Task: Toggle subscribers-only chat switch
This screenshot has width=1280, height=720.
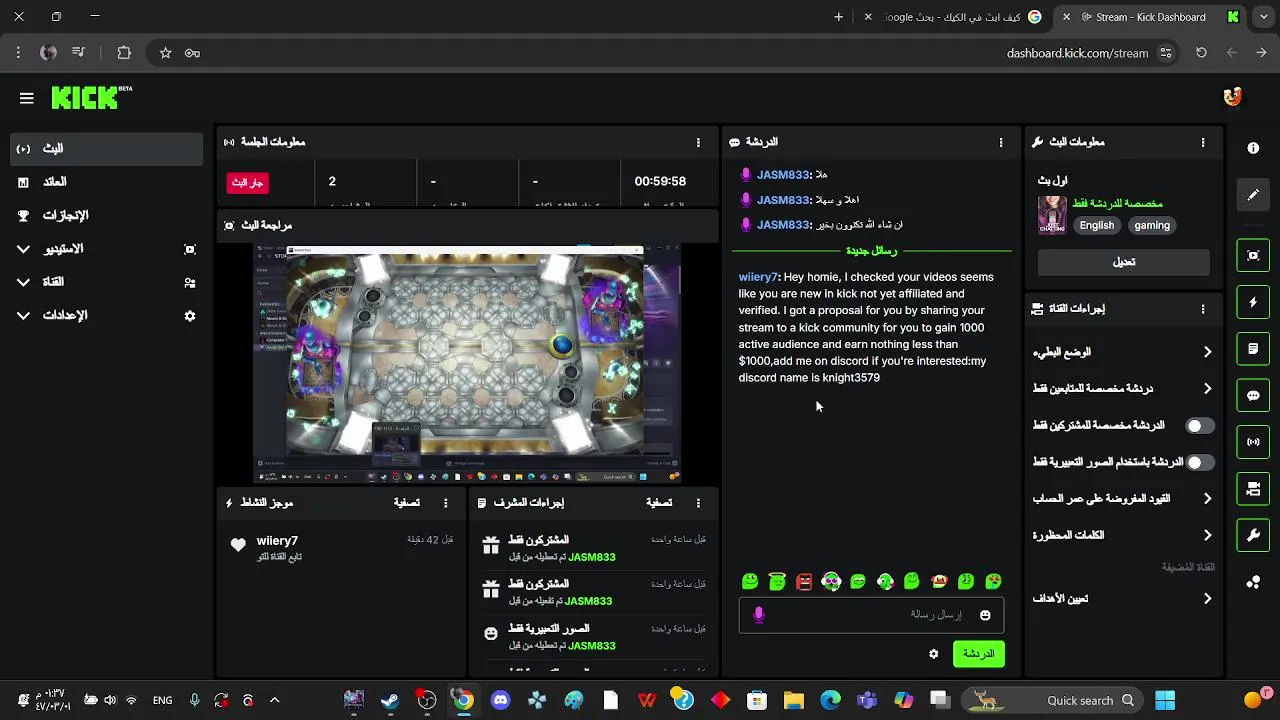Action: point(1200,426)
